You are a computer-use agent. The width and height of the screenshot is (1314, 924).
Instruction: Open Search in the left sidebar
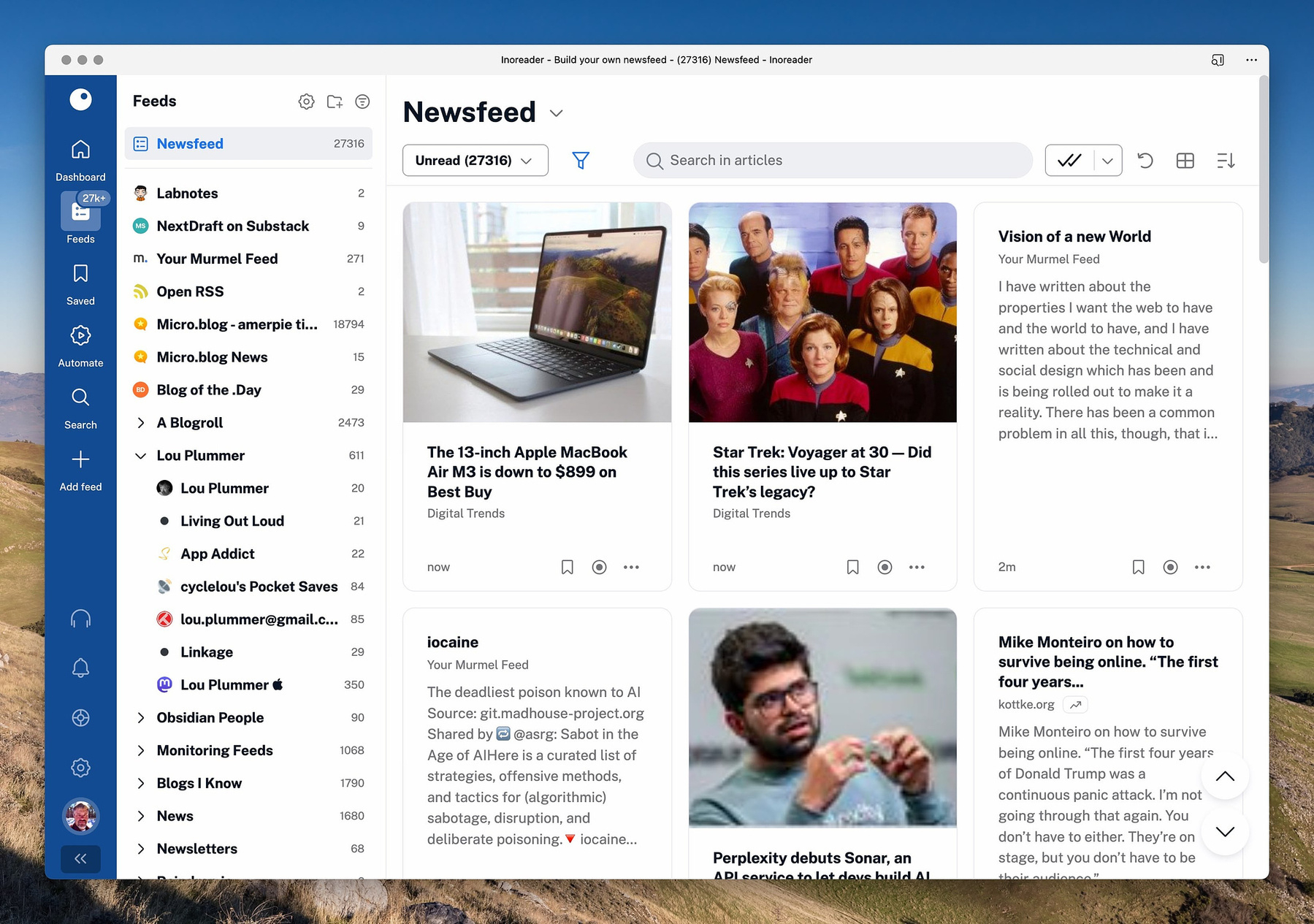pos(80,408)
